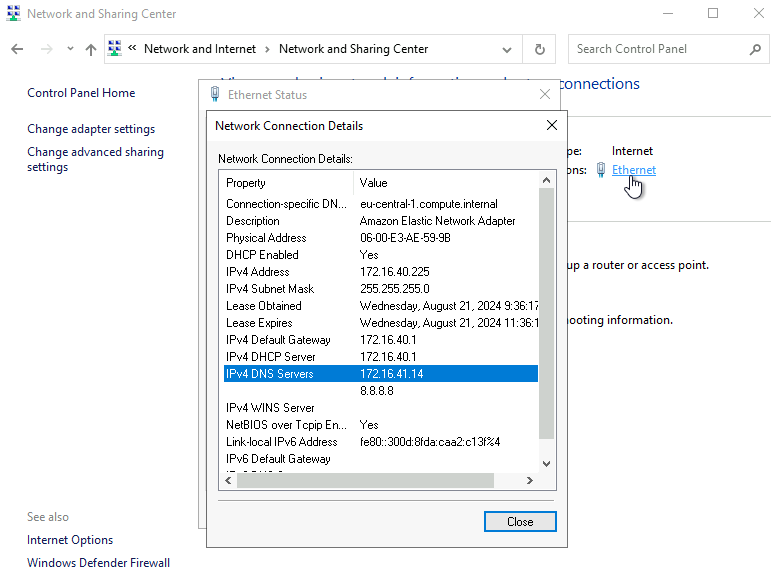This screenshot has width=779, height=587.
Task: Open Network and Internet breadcrumb
Action: pyautogui.click(x=200, y=49)
